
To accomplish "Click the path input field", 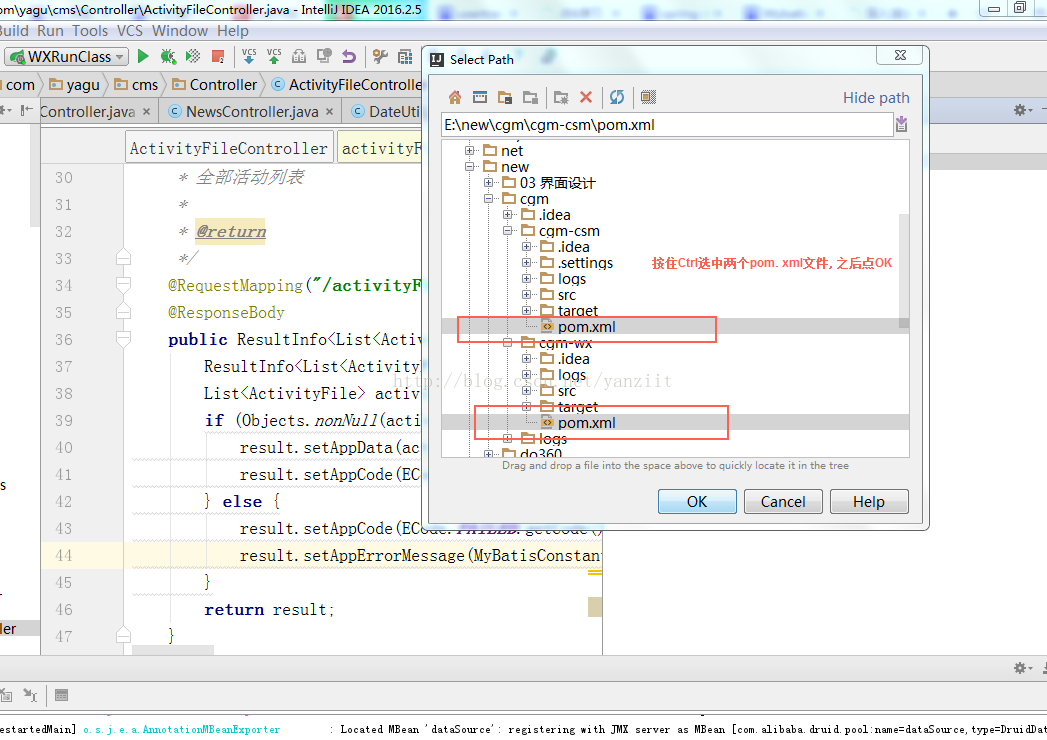I will 666,125.
